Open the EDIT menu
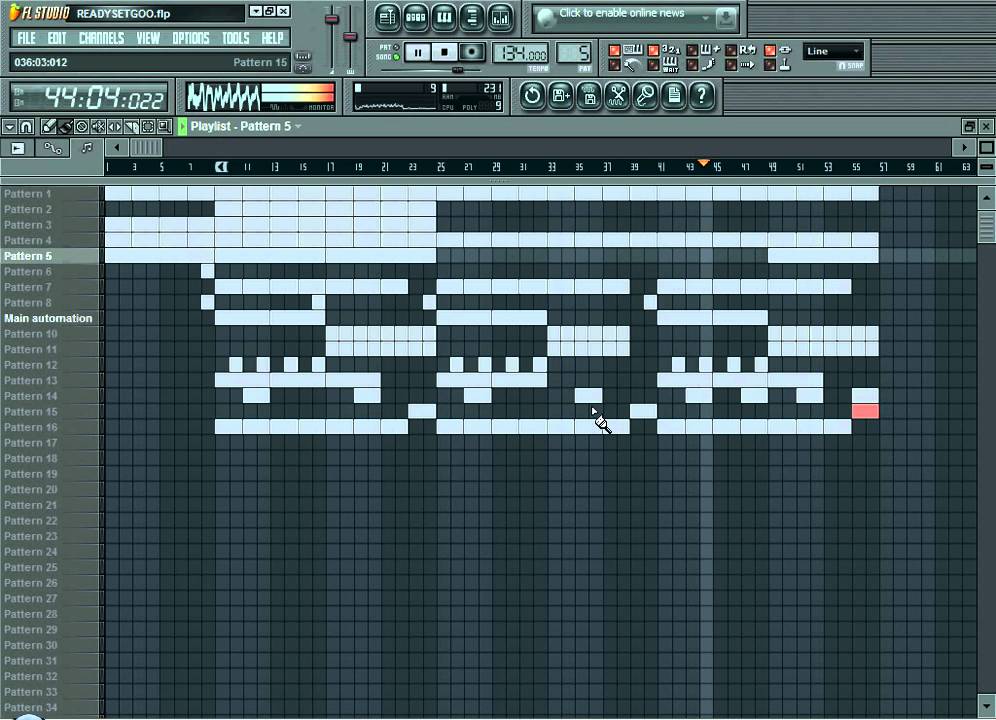 57,38
